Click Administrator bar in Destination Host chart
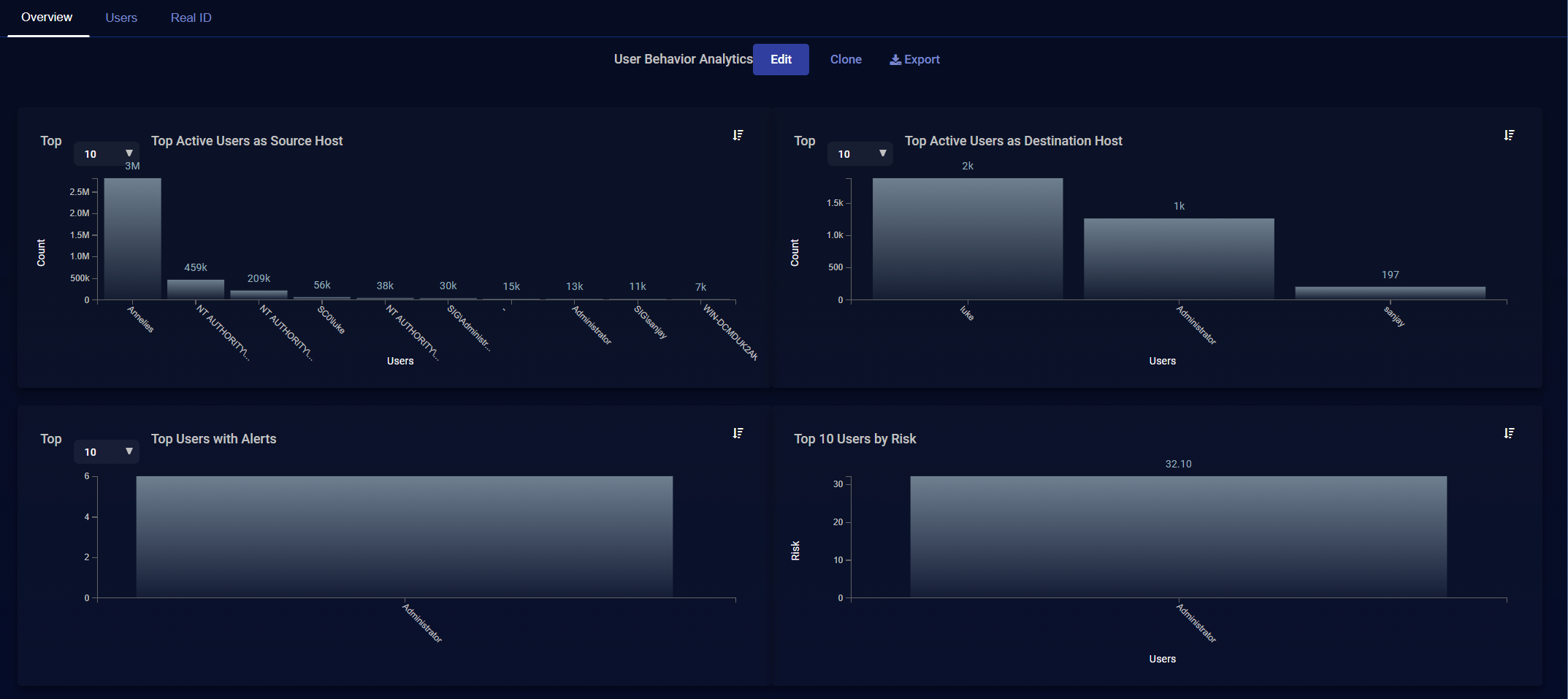Screen dimensions: 1568x699 coord(1178,259)
